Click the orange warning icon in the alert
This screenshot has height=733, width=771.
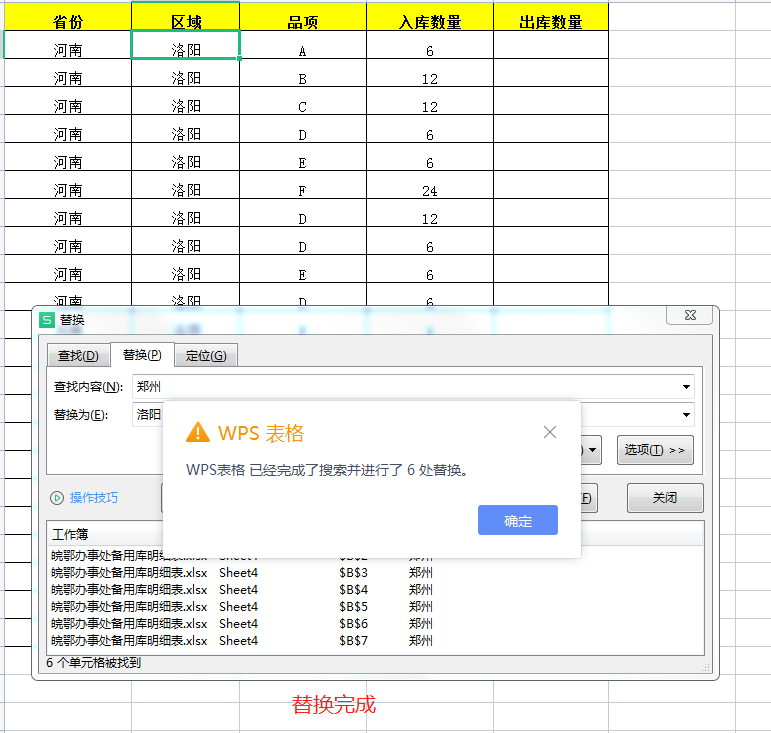[198, 432]
